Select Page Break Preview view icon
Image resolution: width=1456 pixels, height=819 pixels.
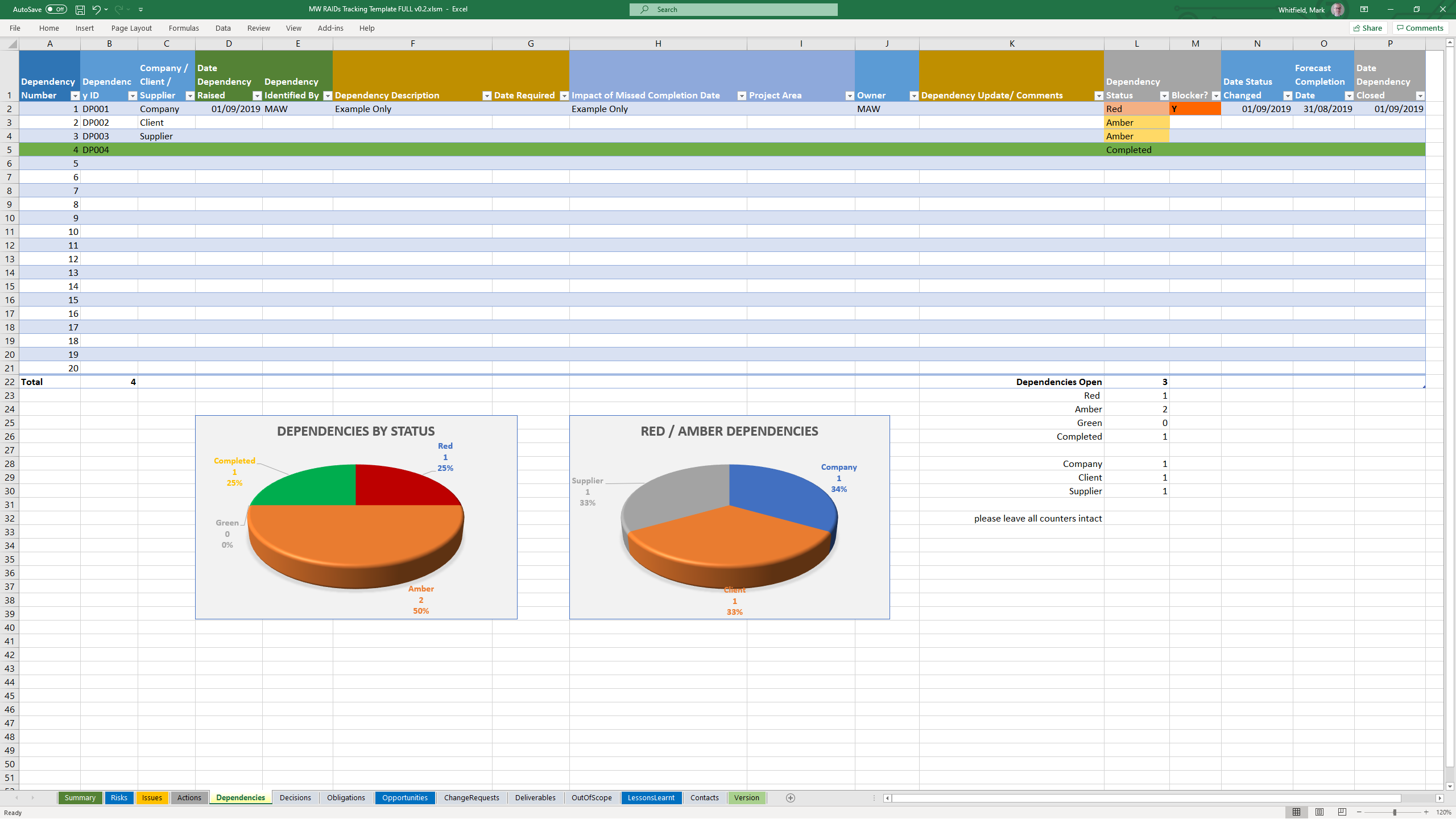(x=1342, y=812)
